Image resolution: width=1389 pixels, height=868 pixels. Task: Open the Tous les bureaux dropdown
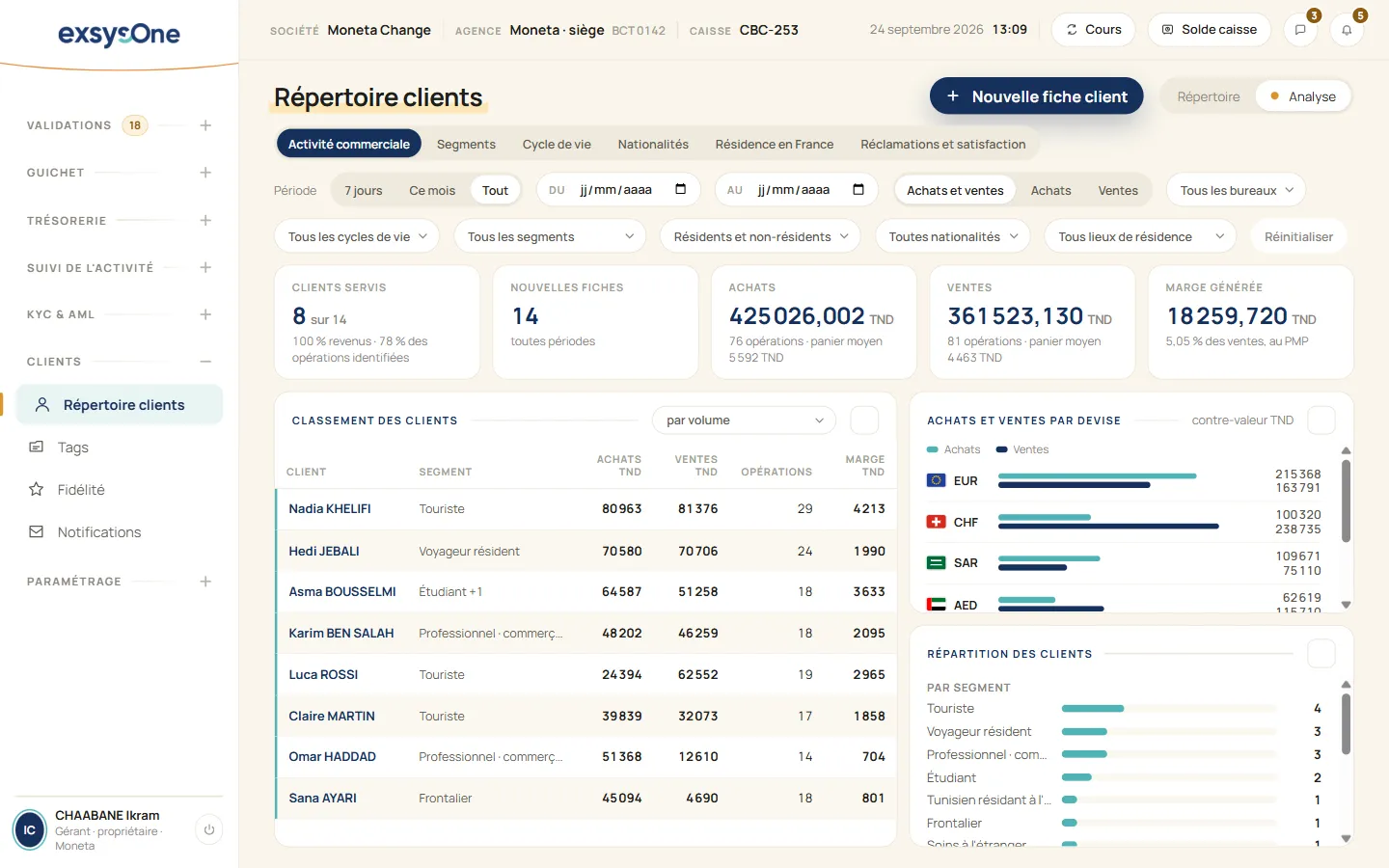coord(1236,190)
